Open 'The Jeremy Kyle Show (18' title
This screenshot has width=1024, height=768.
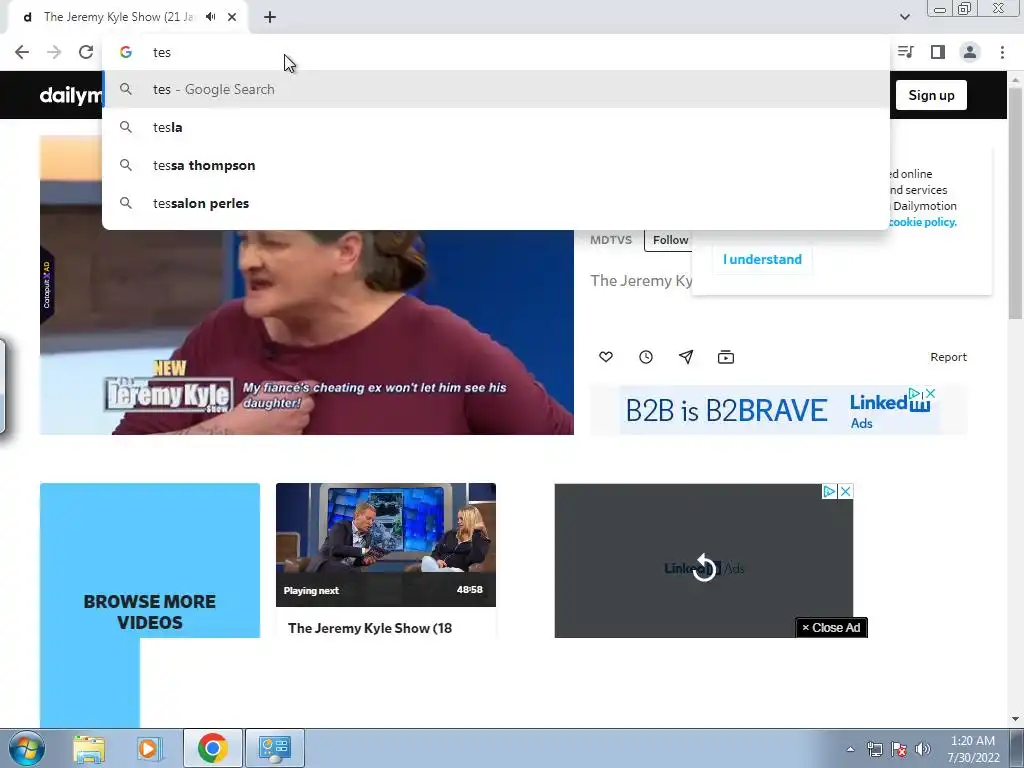[370, 628]
